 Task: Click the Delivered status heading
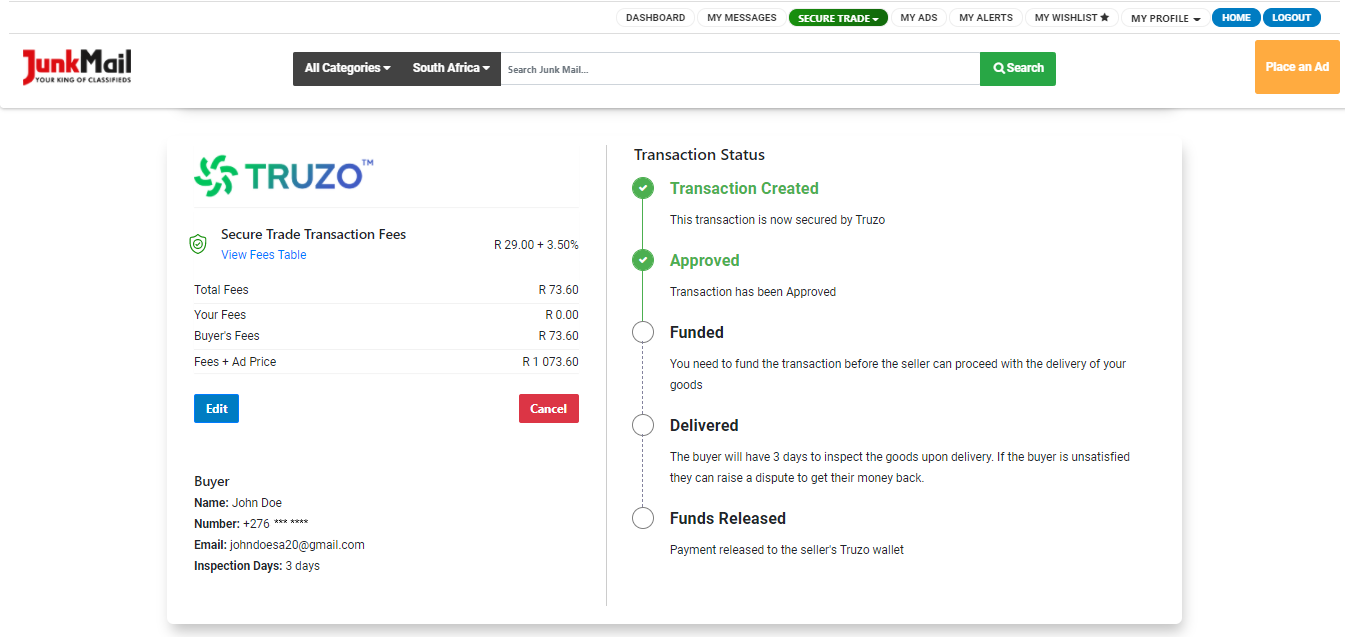tap(704, 425)
